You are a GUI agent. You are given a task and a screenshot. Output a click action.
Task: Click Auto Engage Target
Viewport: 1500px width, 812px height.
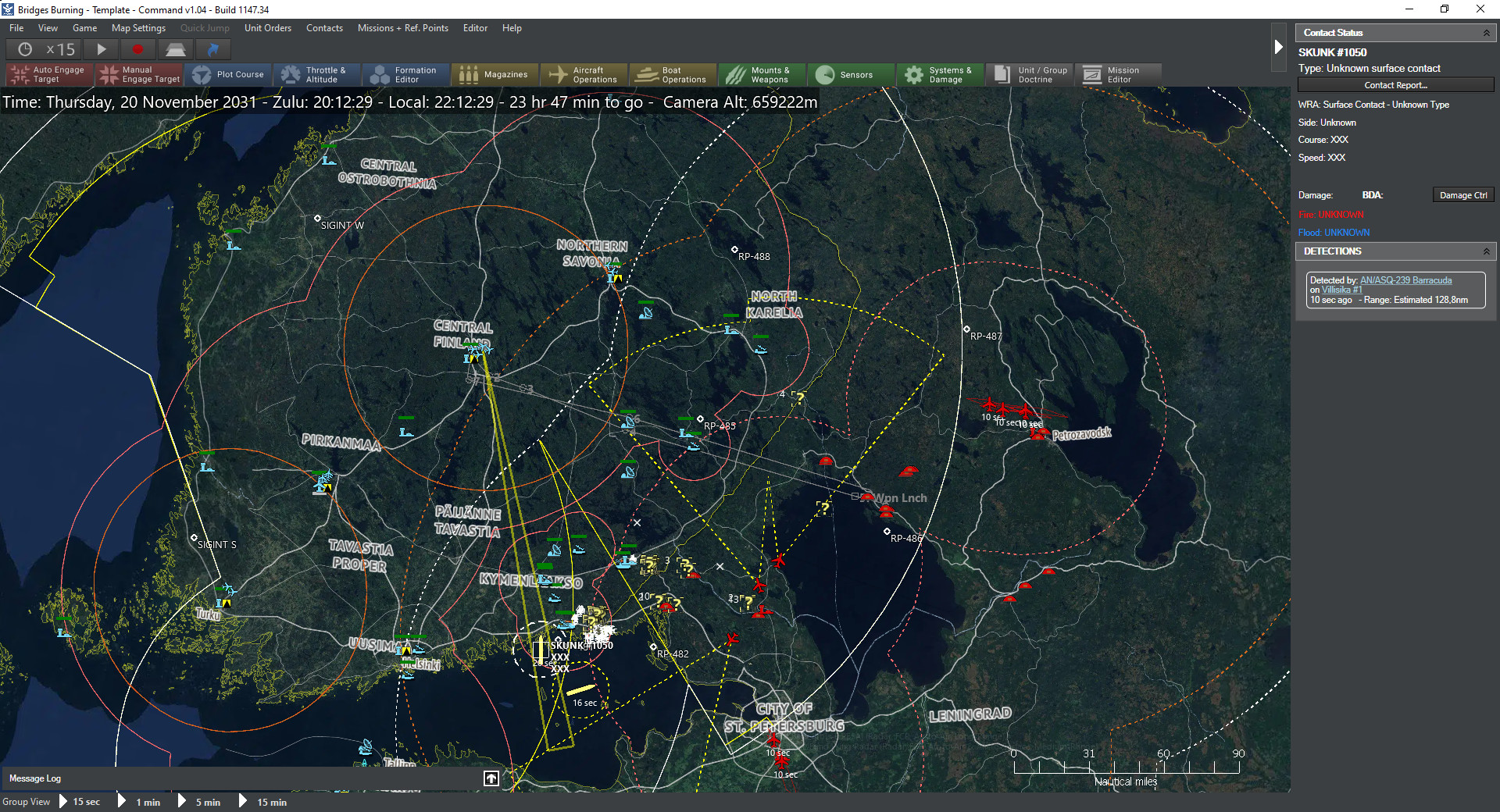pyautogui.click(x=49, y=75)
